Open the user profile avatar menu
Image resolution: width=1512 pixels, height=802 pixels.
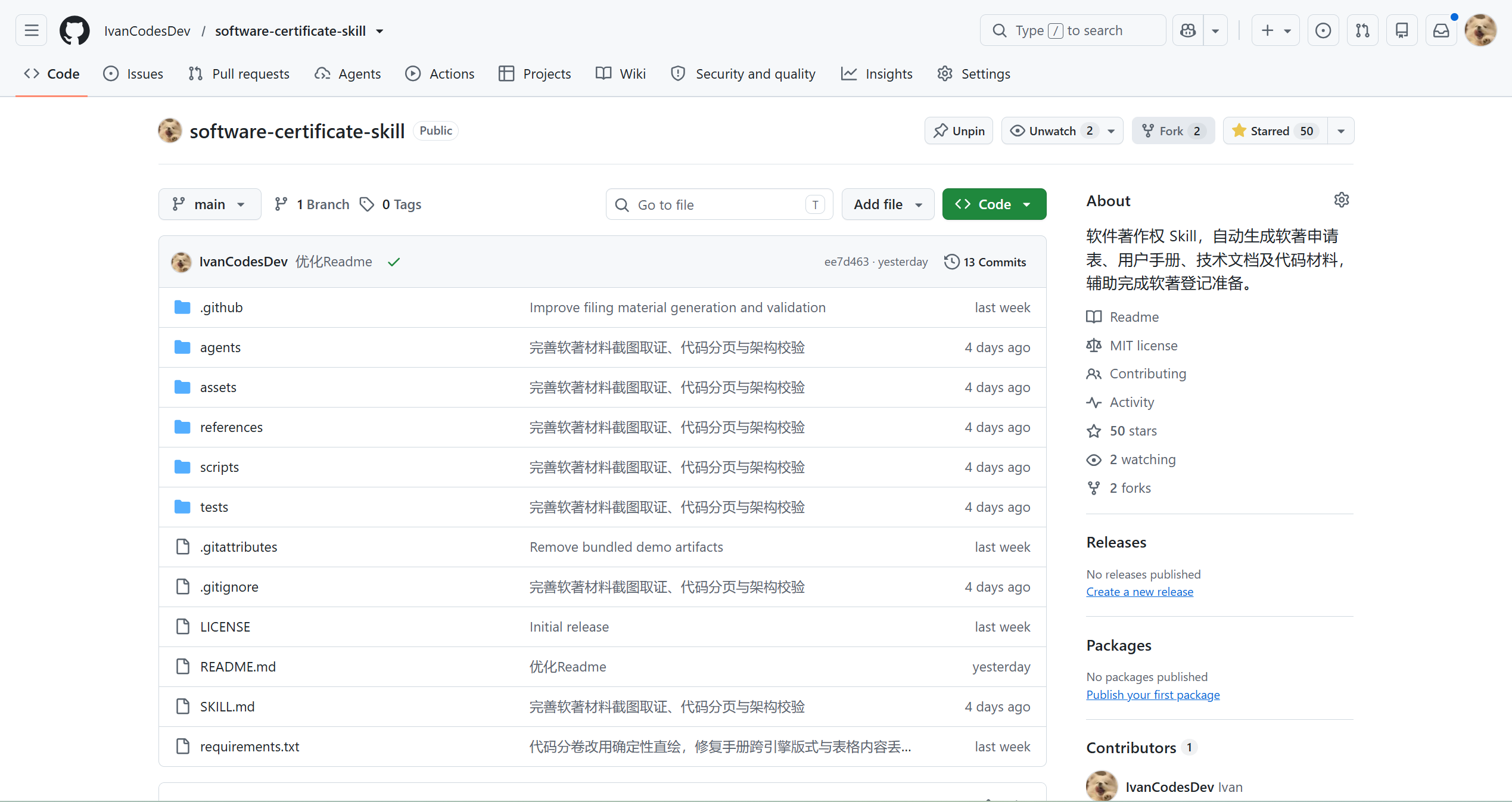tap(1480, 30)
